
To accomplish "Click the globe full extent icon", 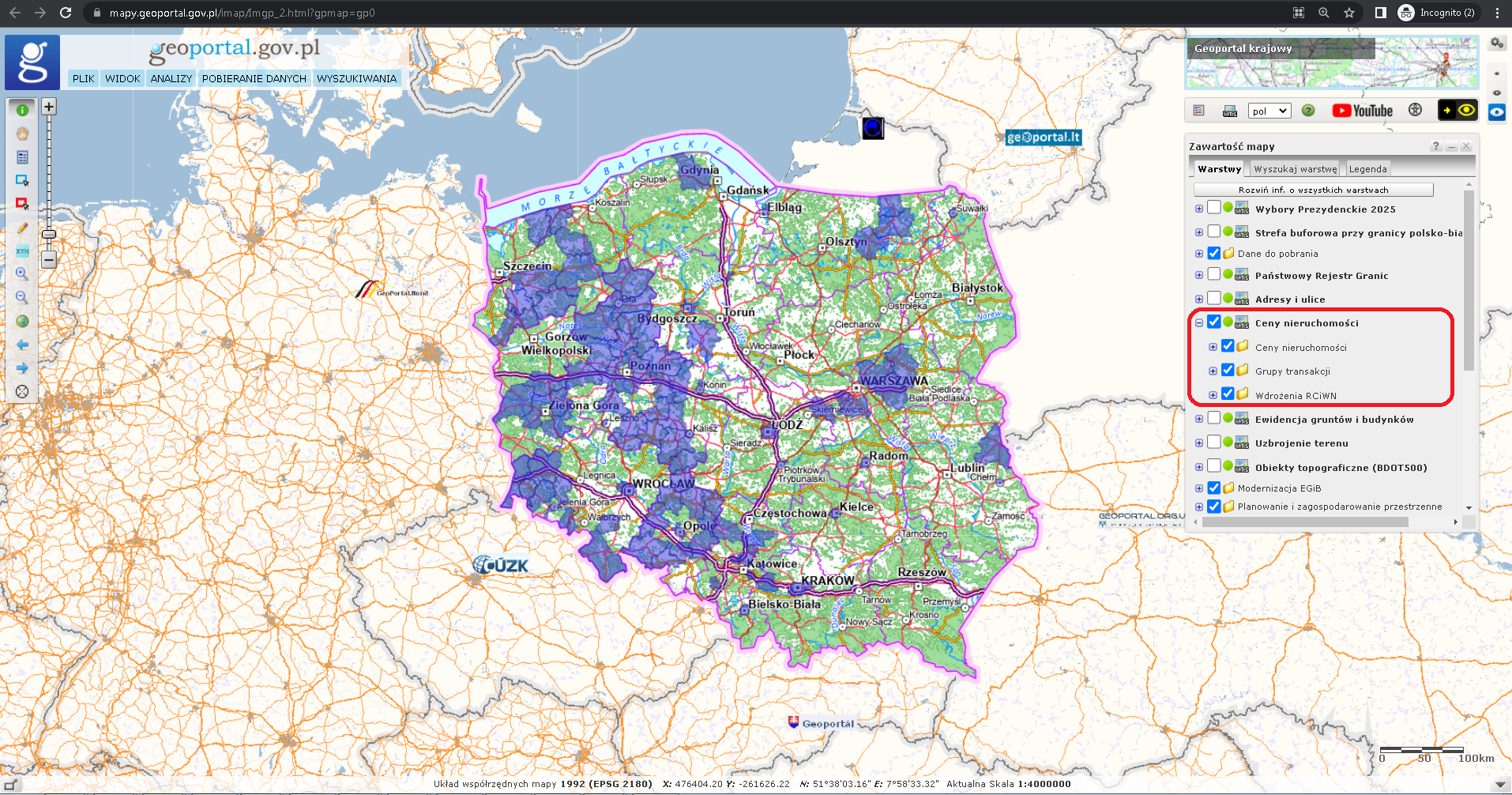I will click(22, 322).
